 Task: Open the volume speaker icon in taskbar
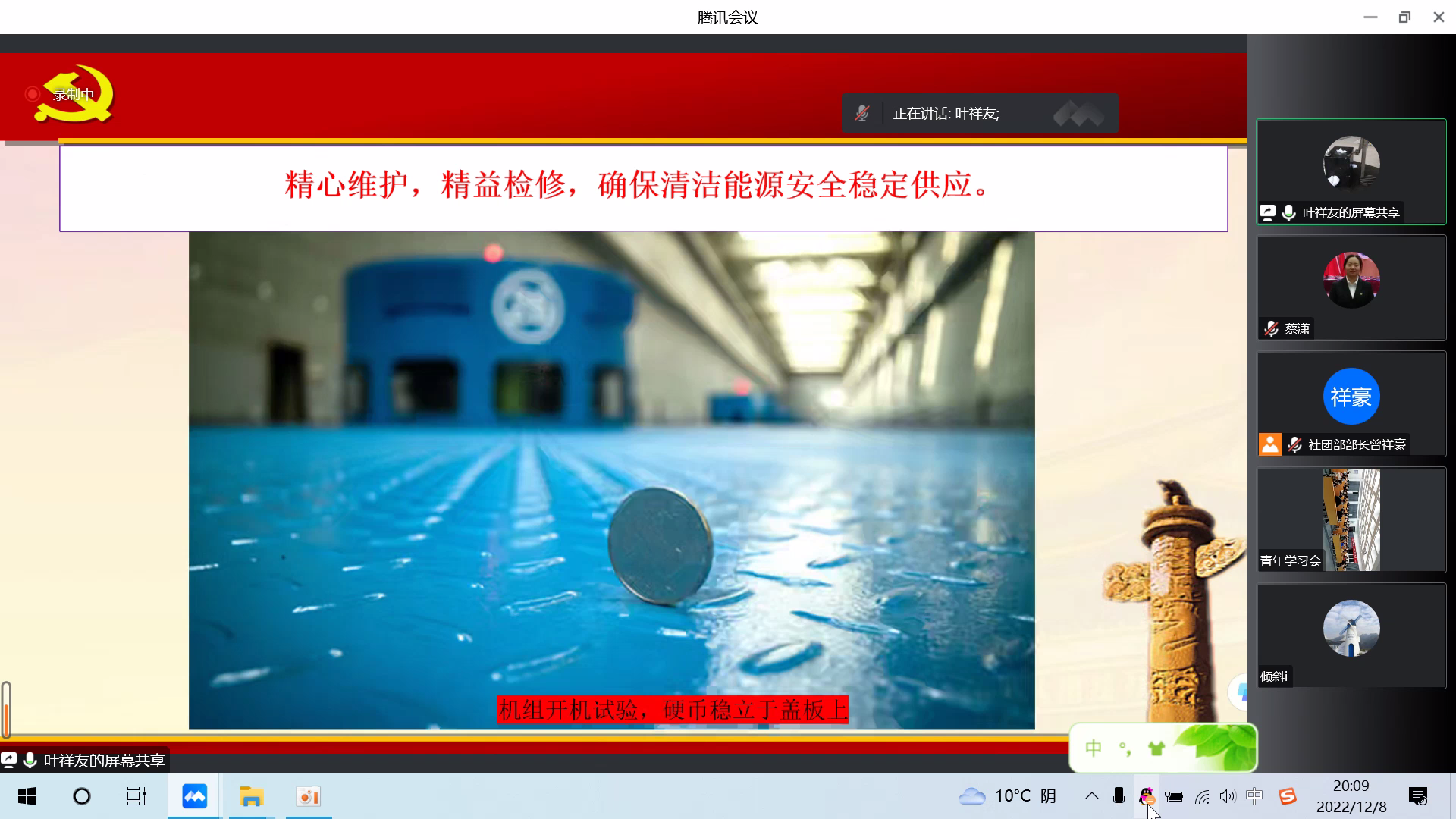tap(1228, 796)
